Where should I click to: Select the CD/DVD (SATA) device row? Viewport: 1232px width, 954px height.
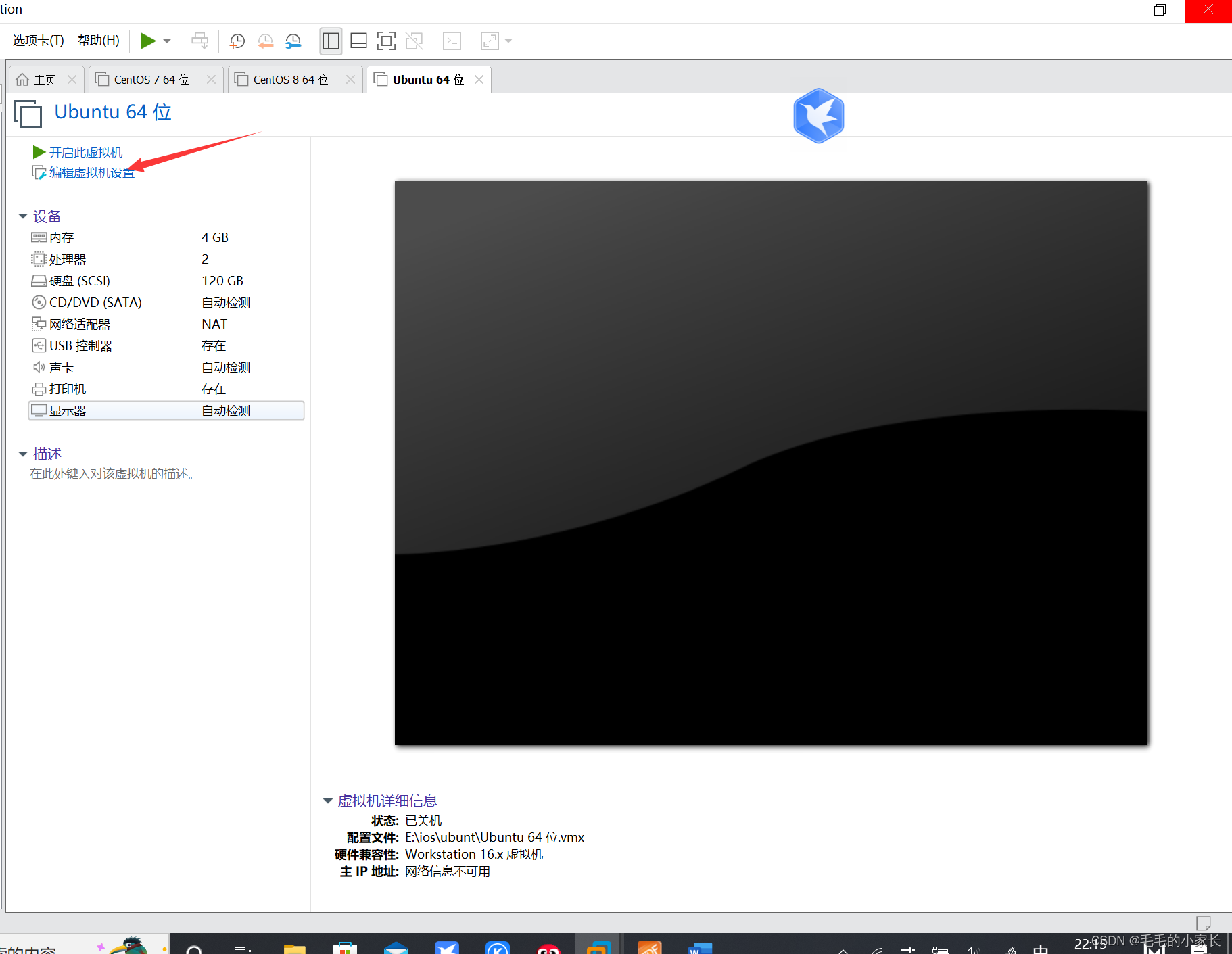click(166, 302)
